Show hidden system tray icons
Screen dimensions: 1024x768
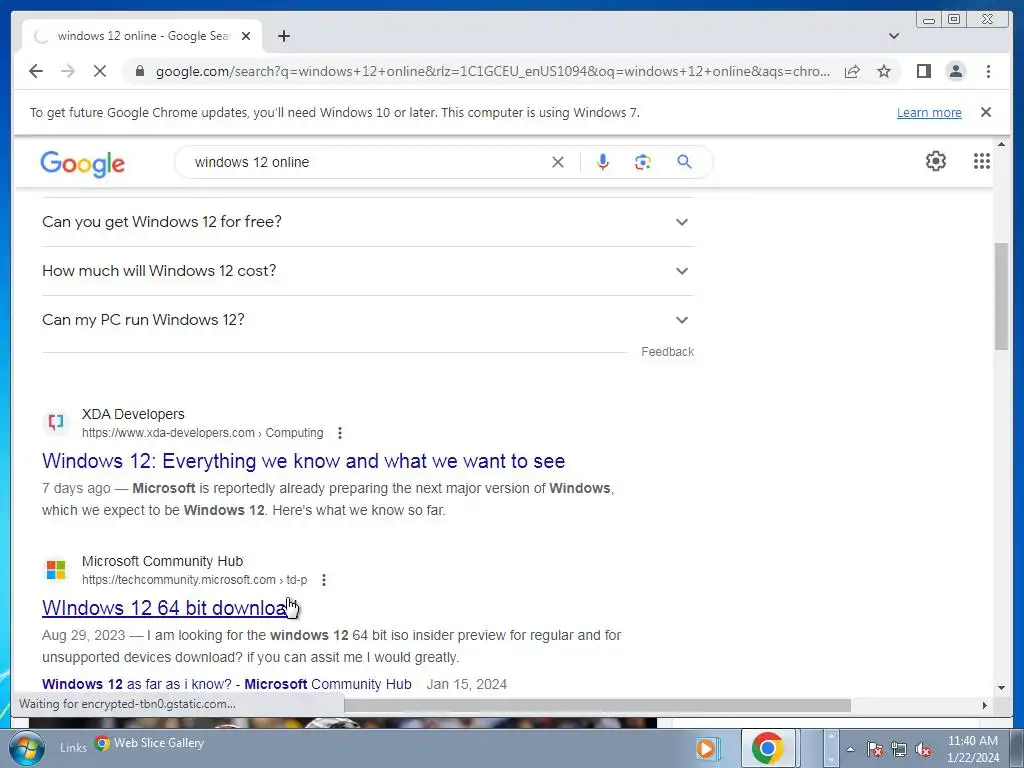850,750
